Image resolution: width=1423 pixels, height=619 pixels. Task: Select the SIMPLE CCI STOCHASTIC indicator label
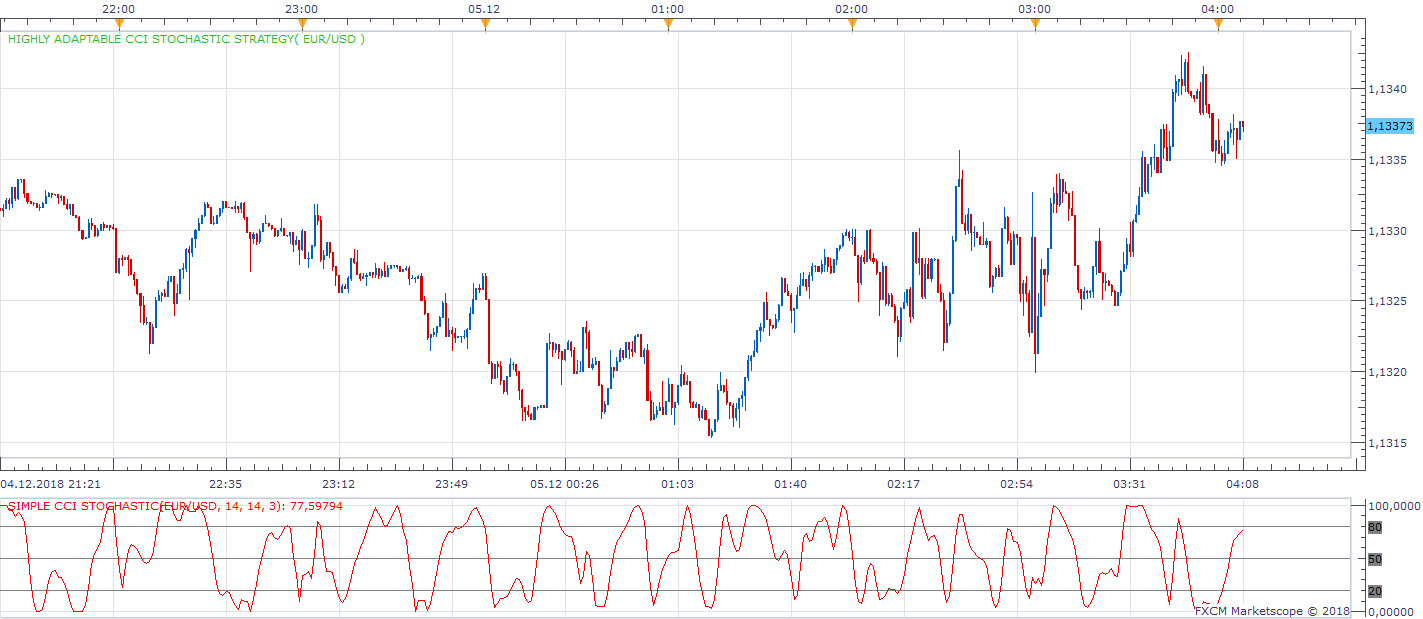click(x=175, y=506)
